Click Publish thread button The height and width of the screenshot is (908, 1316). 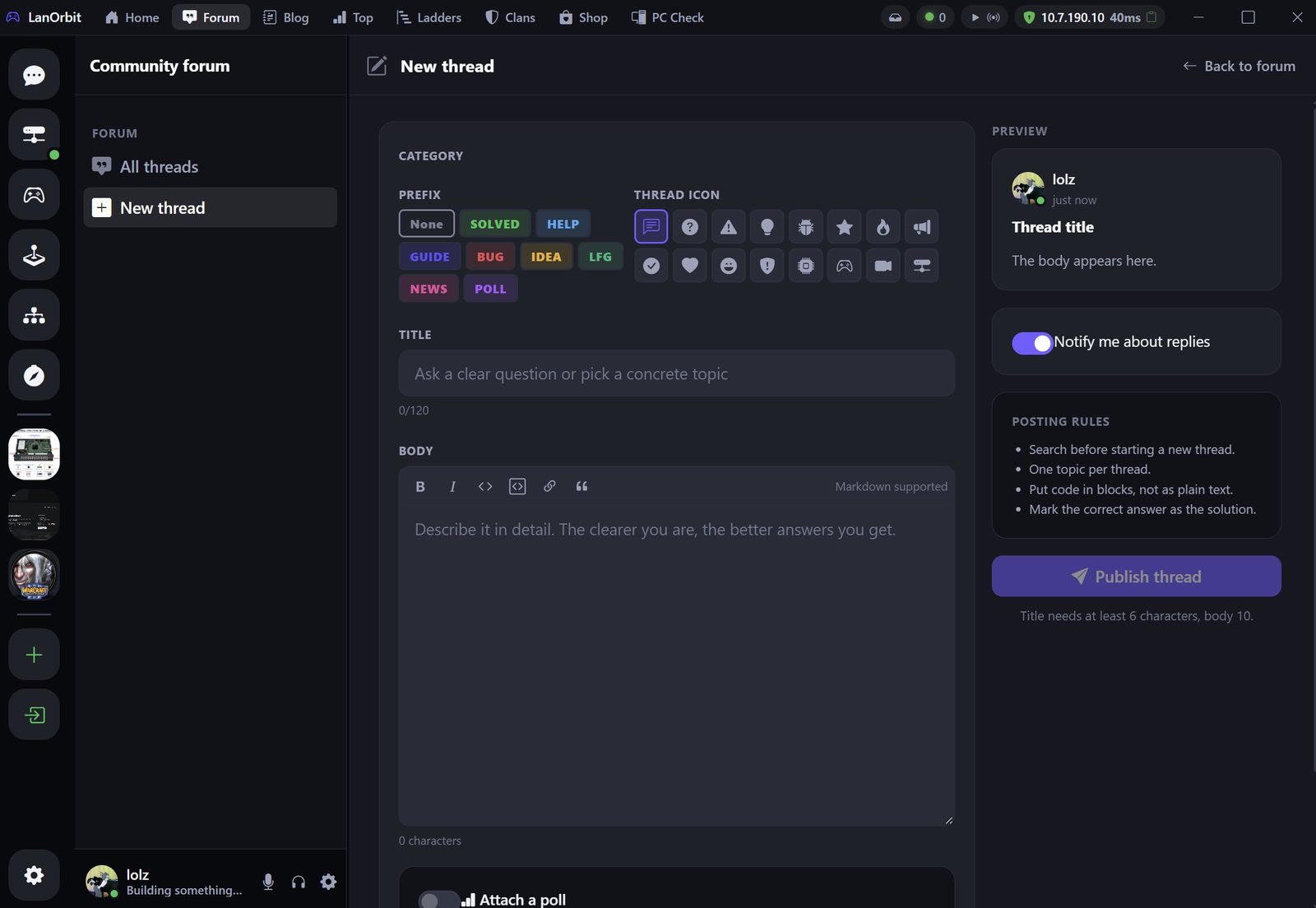pos(1136,577)
